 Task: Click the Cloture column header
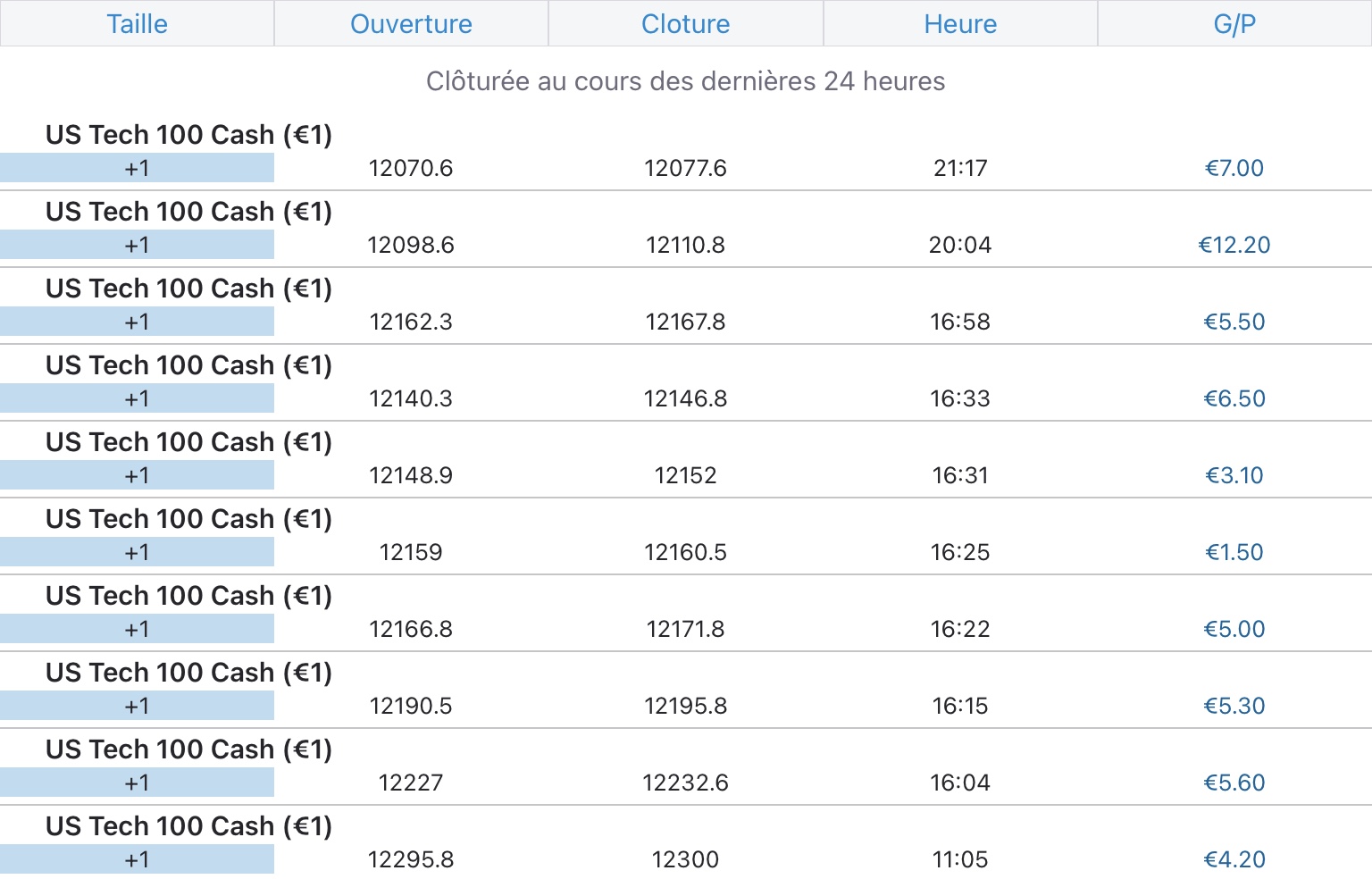tap(685, 24)
